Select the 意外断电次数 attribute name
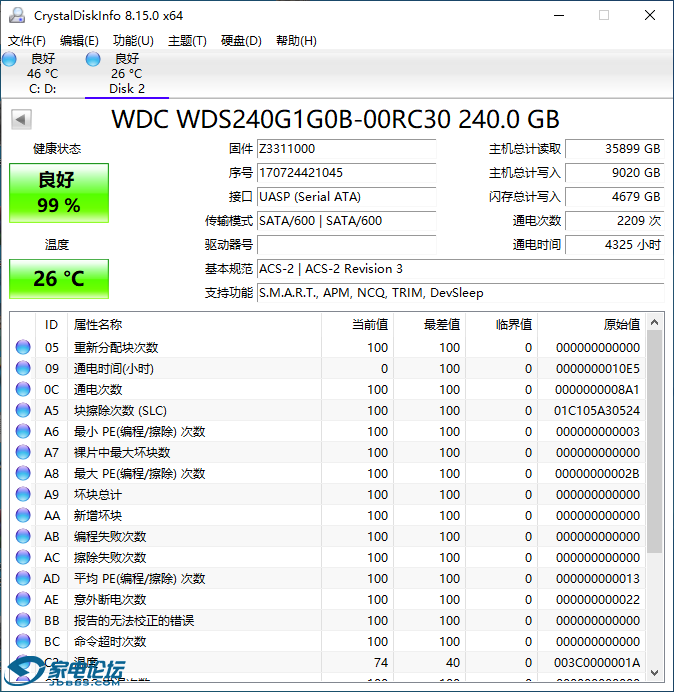 110,599
